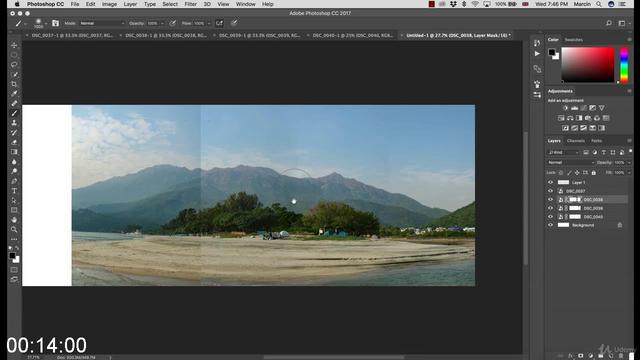Toggle lock transparent pixels
This screenshot has height=360, width=640.
click(x=561, y=173)
